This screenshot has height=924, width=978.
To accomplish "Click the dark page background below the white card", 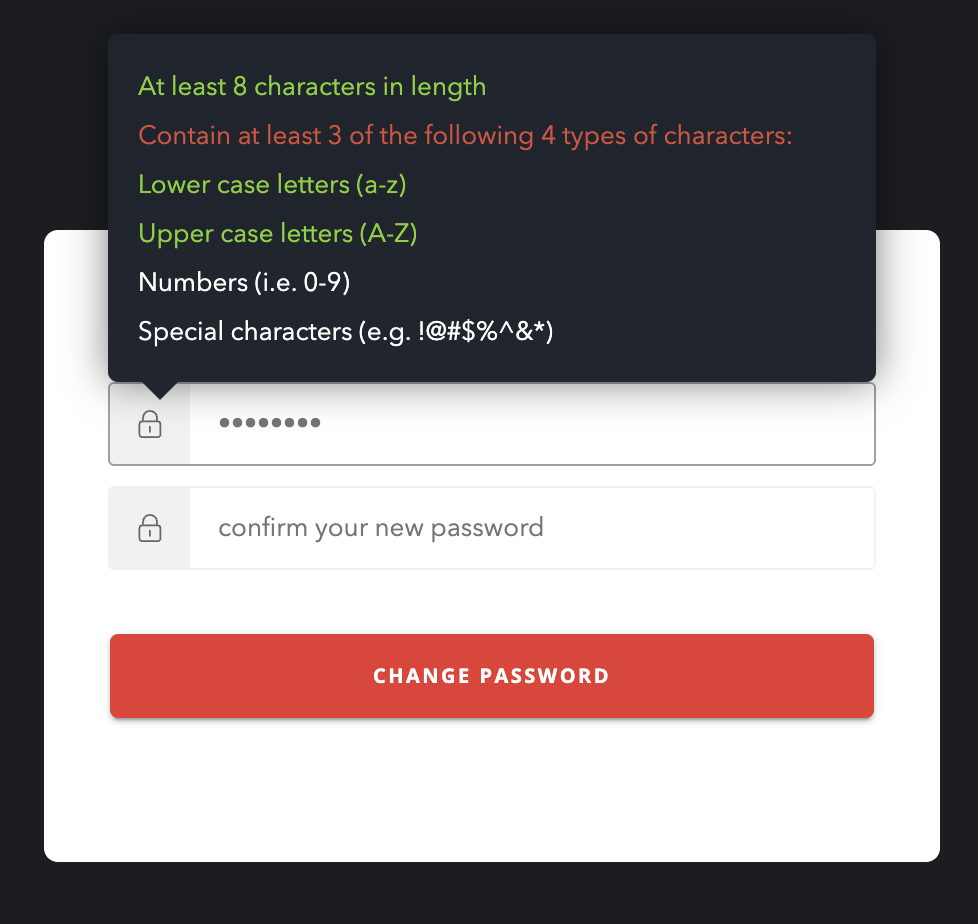I will point(490,894).
